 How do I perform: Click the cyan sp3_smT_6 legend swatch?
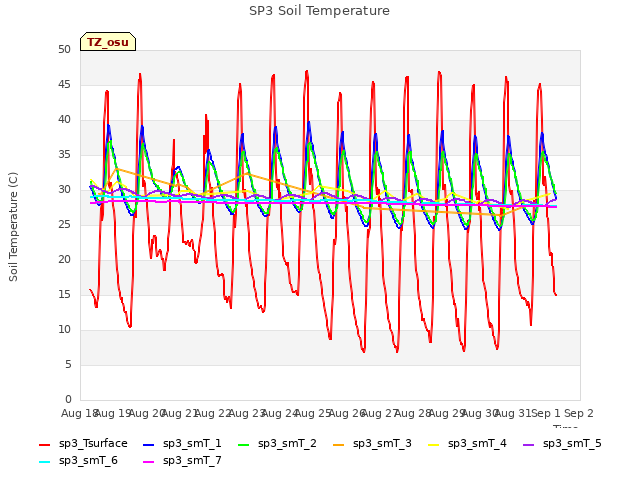point(44,462)
